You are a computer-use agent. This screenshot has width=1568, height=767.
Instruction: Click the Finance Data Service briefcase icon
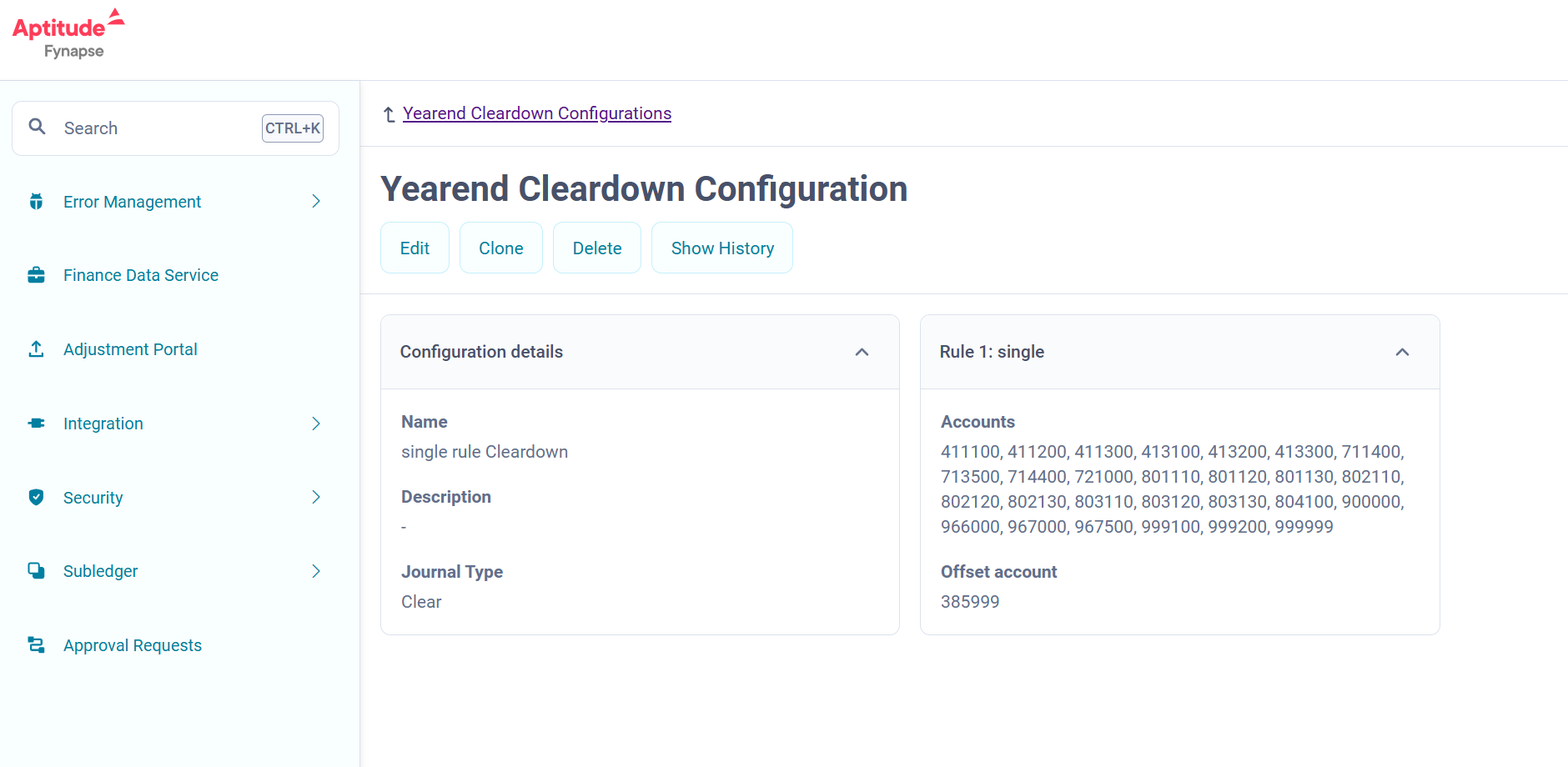pos(36,275)
